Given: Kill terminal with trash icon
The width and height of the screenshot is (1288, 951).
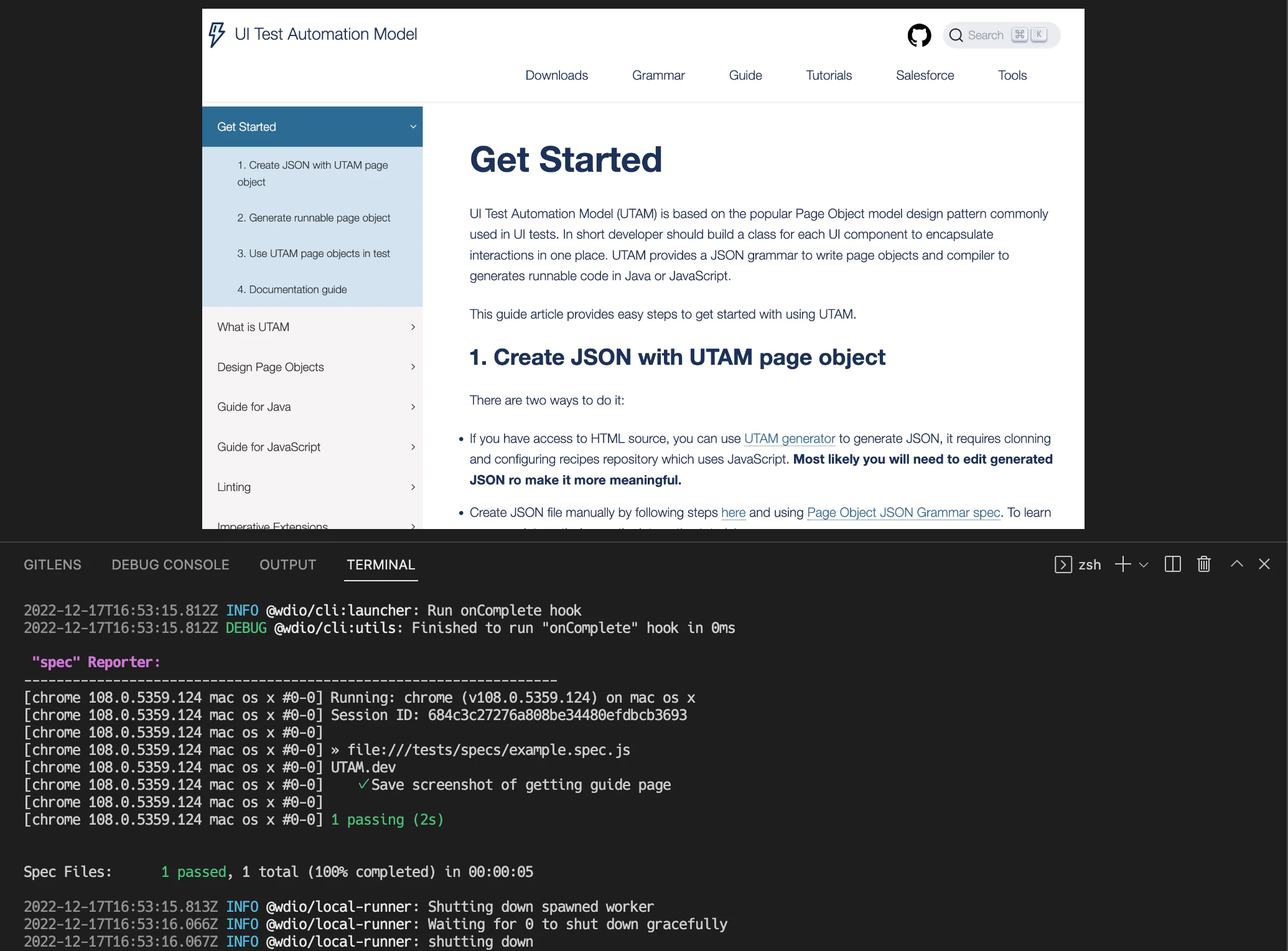Looking at the screenshot, I should point(1204,565).
